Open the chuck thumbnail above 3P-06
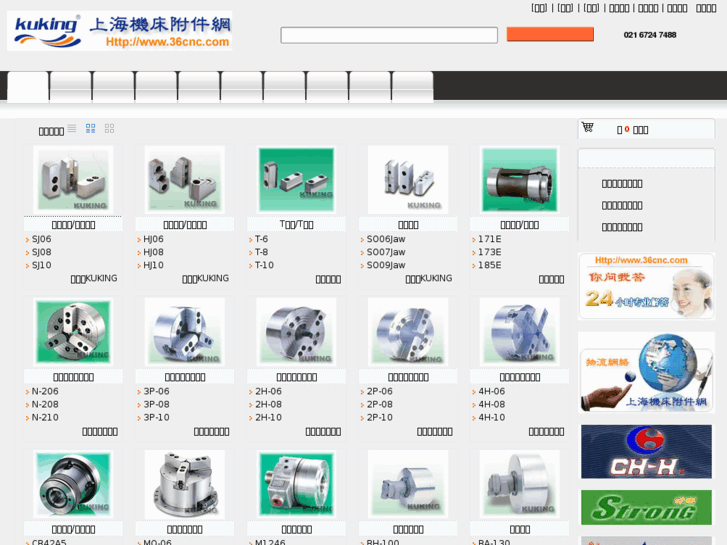 pos(185,332)
